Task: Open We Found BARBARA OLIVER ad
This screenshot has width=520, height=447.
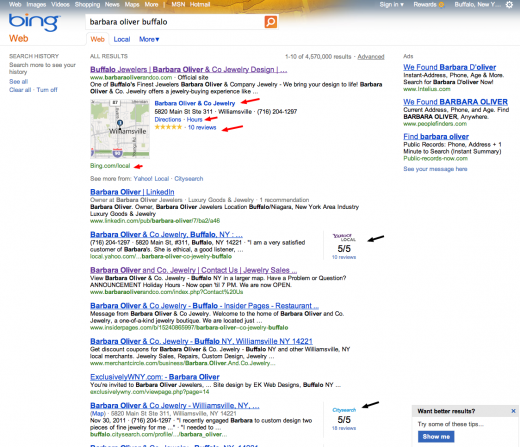Action: pos(455,102)
